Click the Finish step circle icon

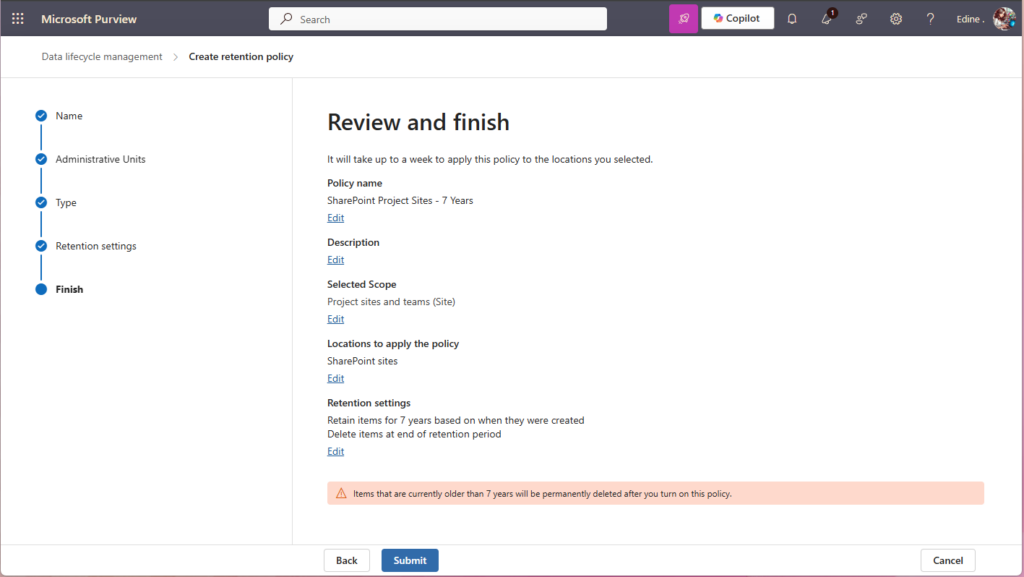(x=41, y=289)
